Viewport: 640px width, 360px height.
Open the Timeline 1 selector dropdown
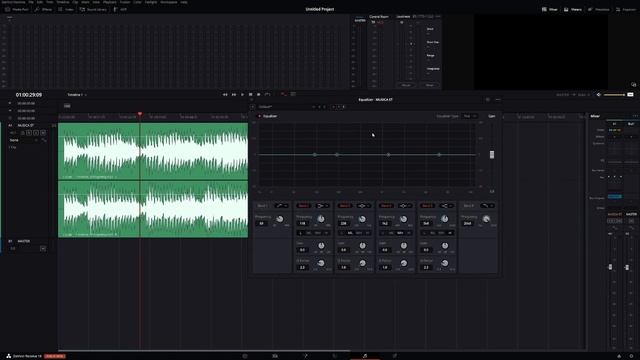[x=77, y=95]
